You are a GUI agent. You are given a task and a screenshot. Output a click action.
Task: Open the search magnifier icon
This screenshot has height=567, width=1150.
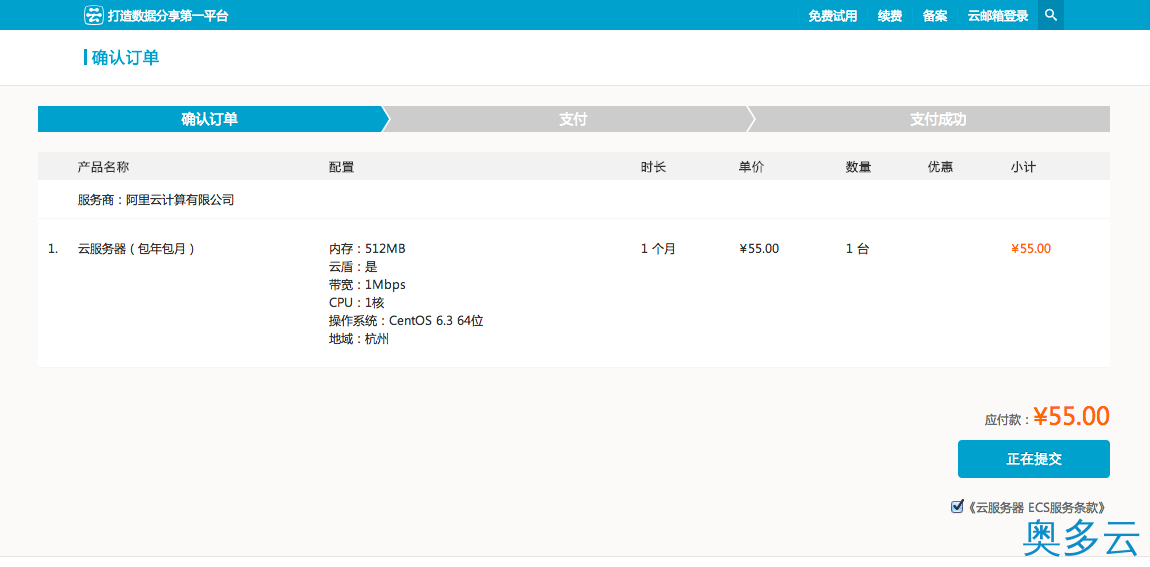(x=1050, y=15)
